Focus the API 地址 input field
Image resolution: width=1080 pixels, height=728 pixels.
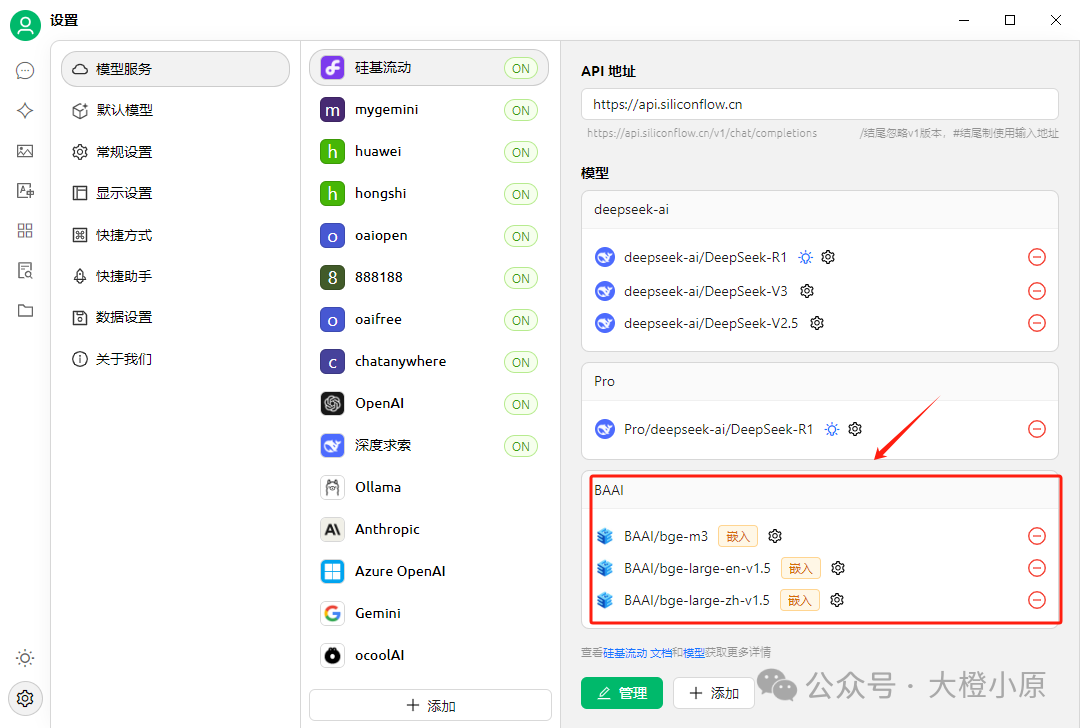820,104
